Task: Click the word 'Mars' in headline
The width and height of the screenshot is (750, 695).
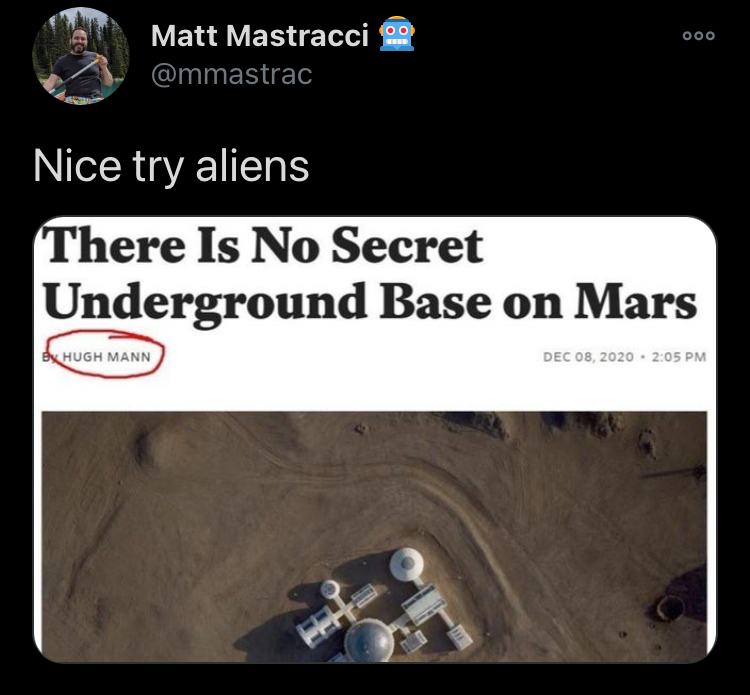Action: [x=636, y=302]
